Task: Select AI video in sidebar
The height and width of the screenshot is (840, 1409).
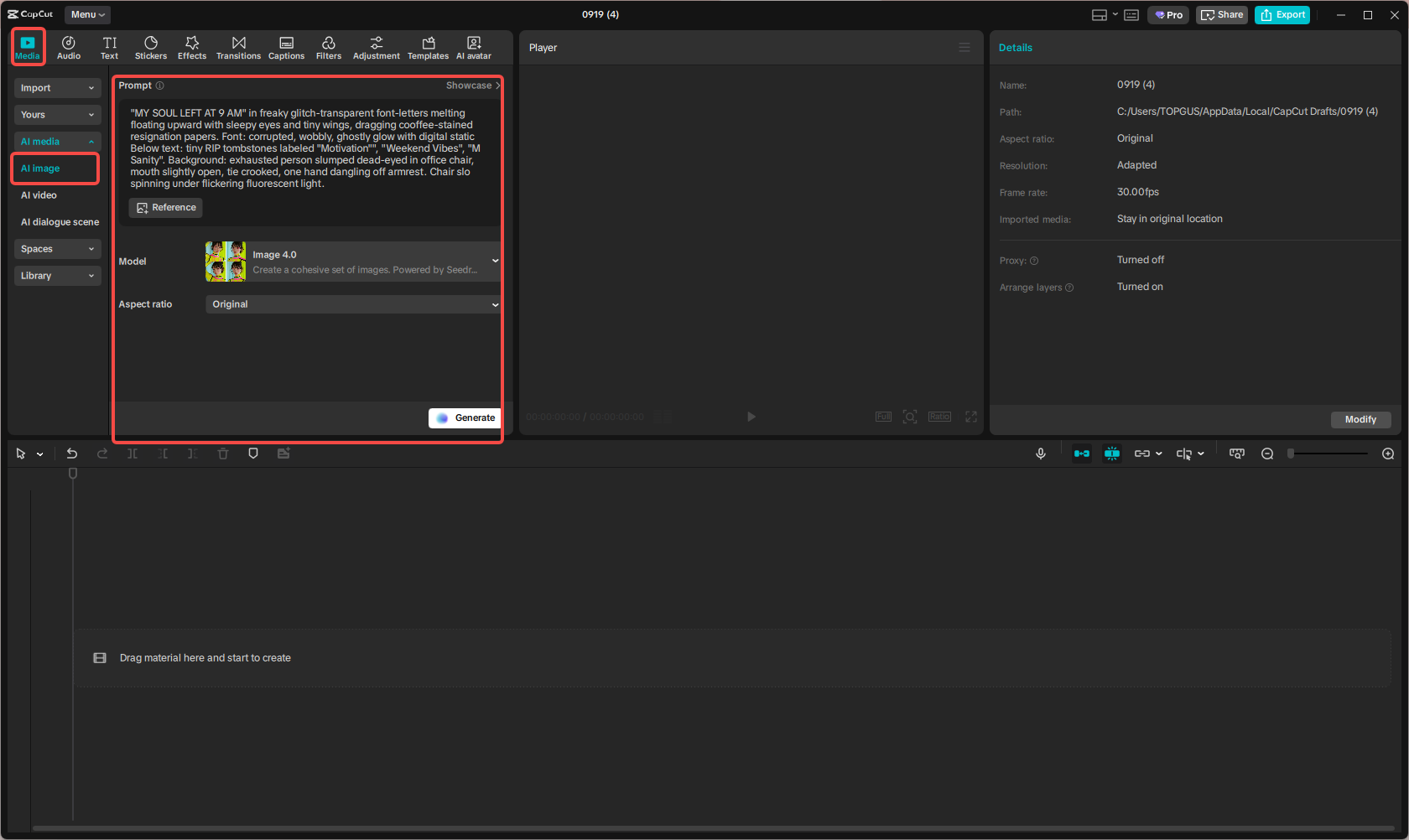Action: coord(39,195)
